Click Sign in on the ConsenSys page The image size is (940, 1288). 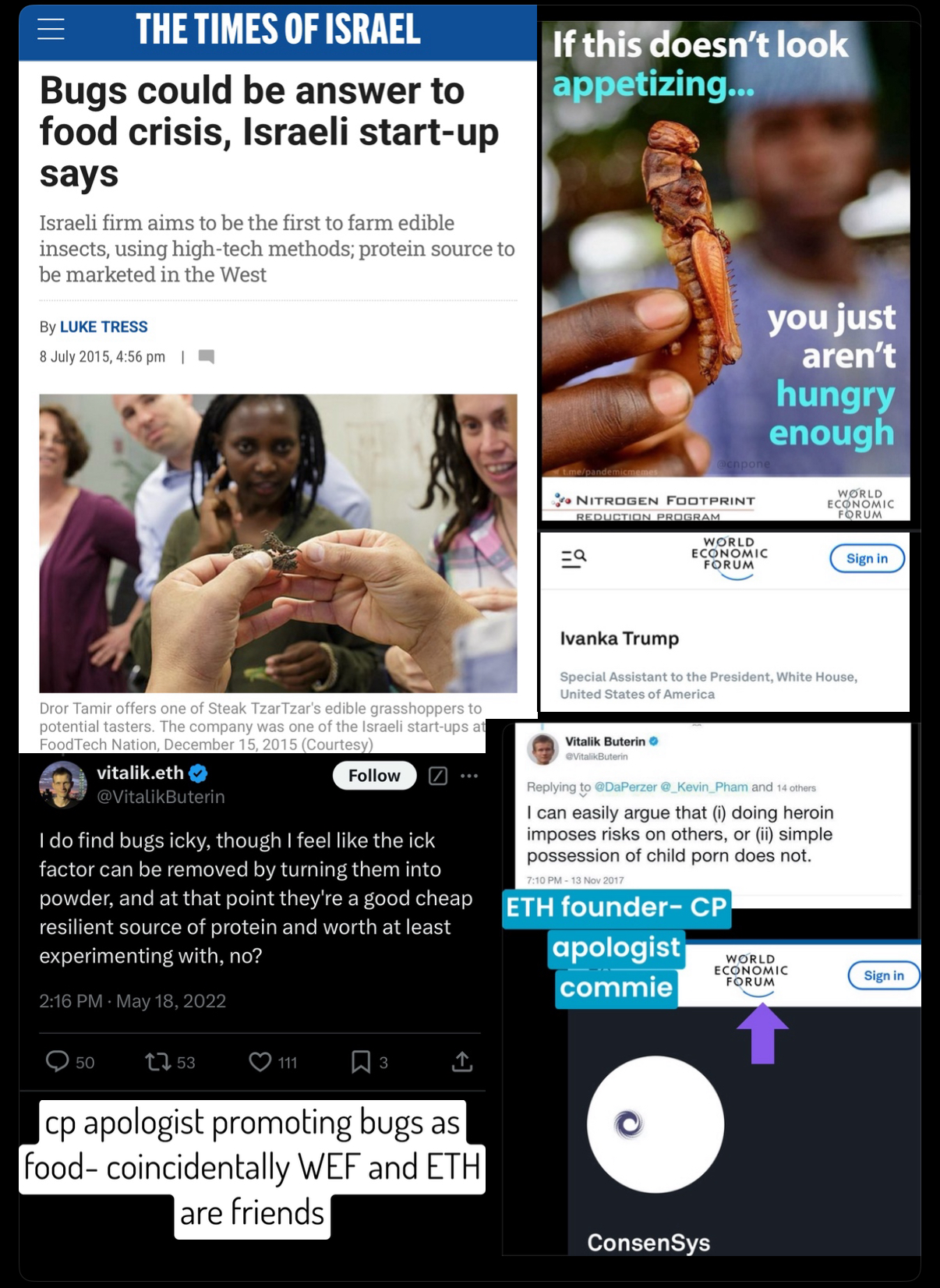[884, 975]
